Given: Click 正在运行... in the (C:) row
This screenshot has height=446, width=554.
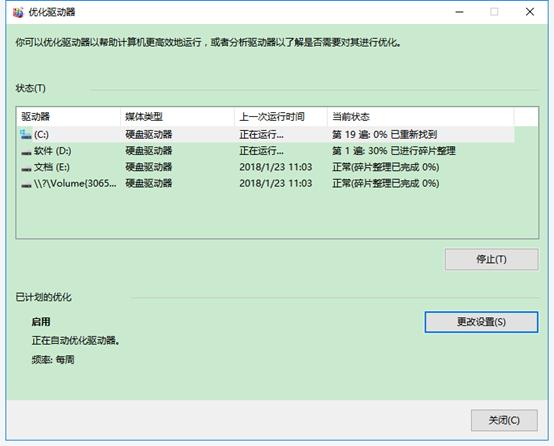Looking at the screenshot, I should point(261,134).
